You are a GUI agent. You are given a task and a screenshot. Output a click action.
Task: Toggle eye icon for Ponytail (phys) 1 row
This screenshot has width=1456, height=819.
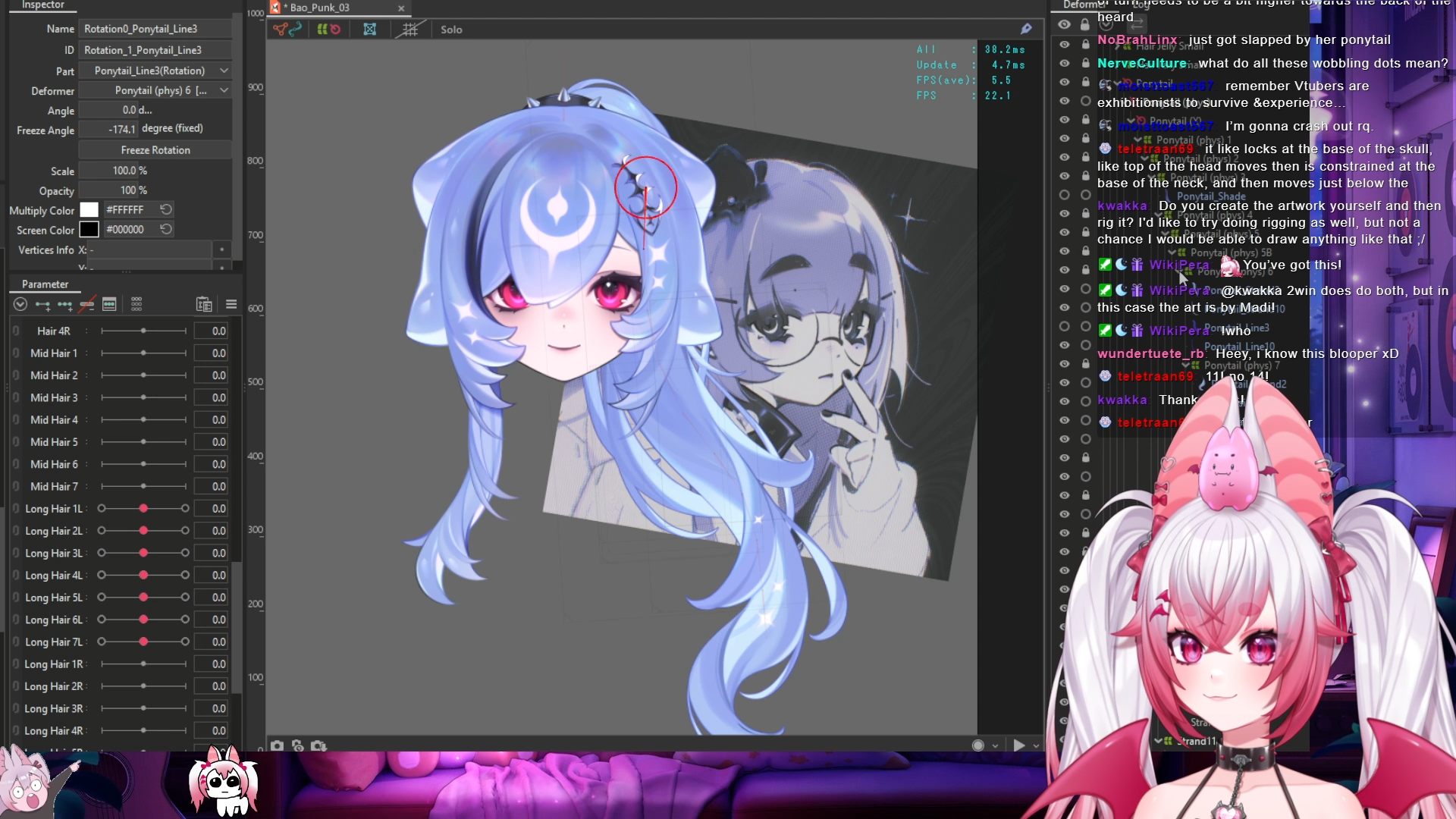point(1065,139)
